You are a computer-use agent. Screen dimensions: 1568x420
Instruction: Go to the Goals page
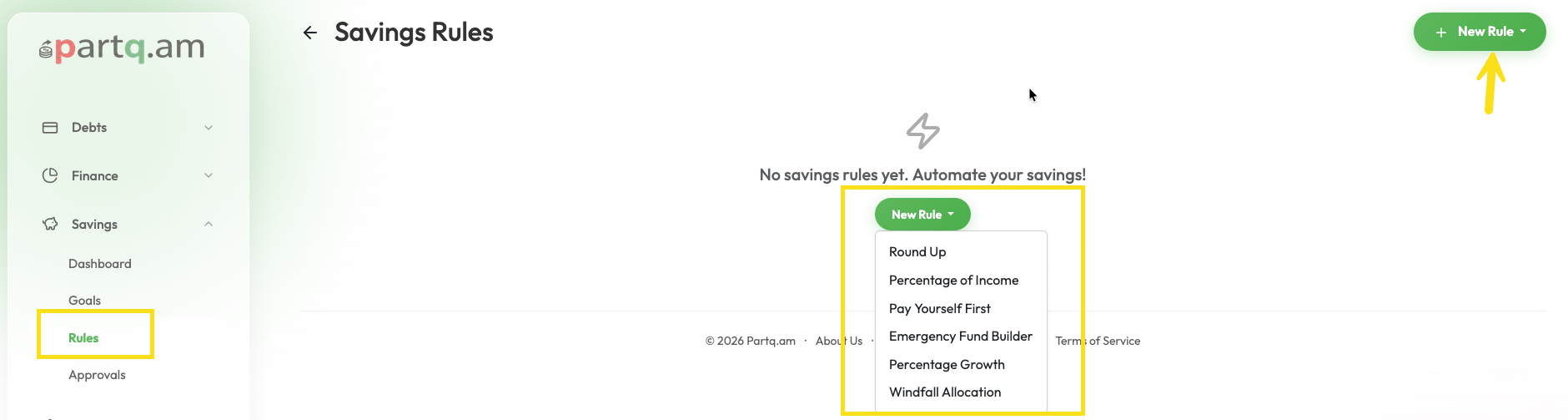[x=84, y=301]
